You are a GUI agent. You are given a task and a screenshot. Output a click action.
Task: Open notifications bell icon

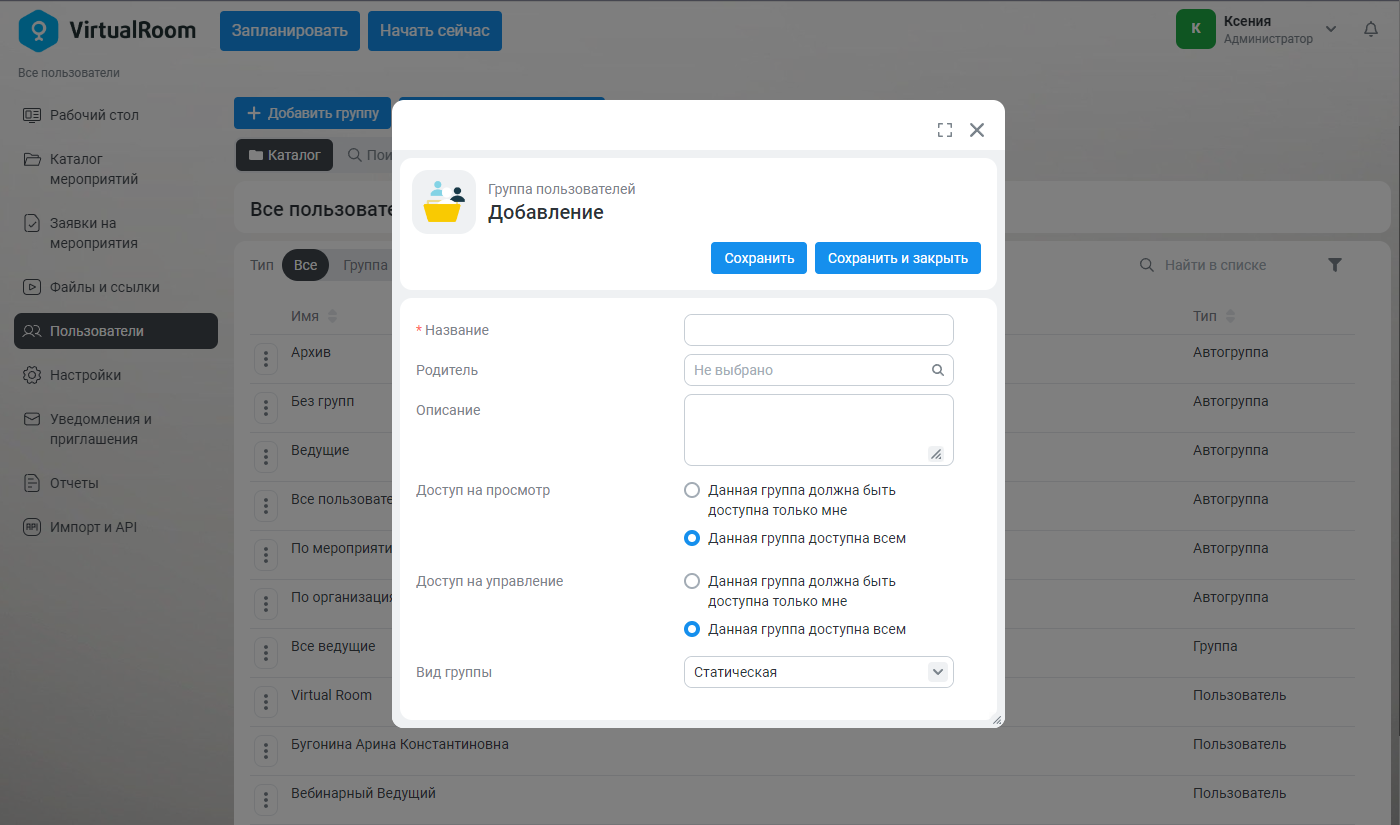pyautogui.click(x=1371, y=30)
